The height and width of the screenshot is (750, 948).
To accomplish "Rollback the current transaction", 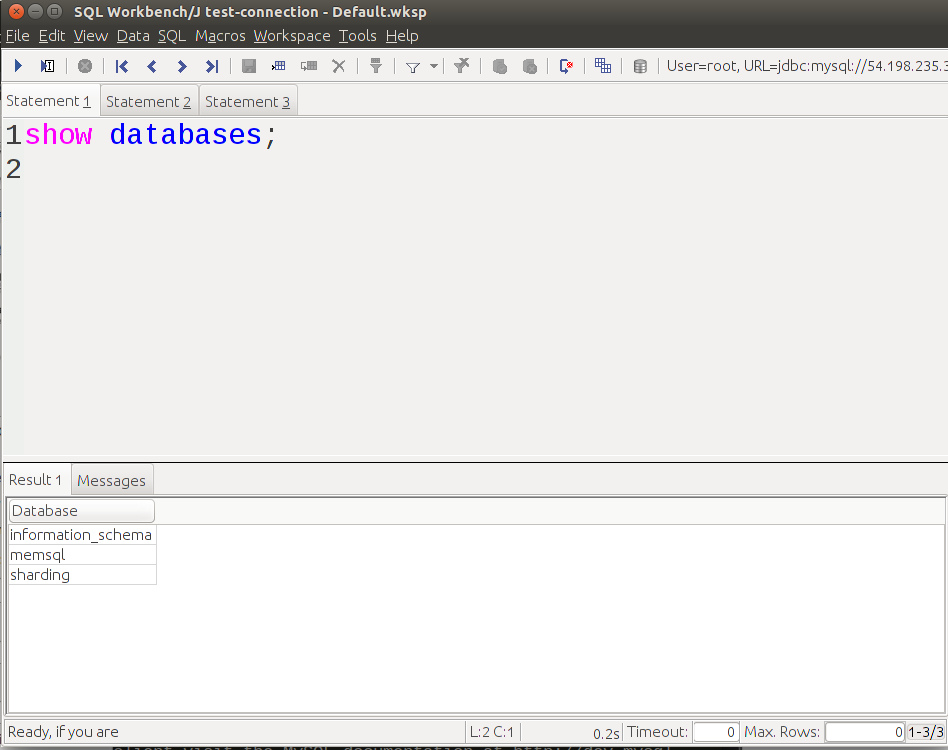I will tap(529, 66).
